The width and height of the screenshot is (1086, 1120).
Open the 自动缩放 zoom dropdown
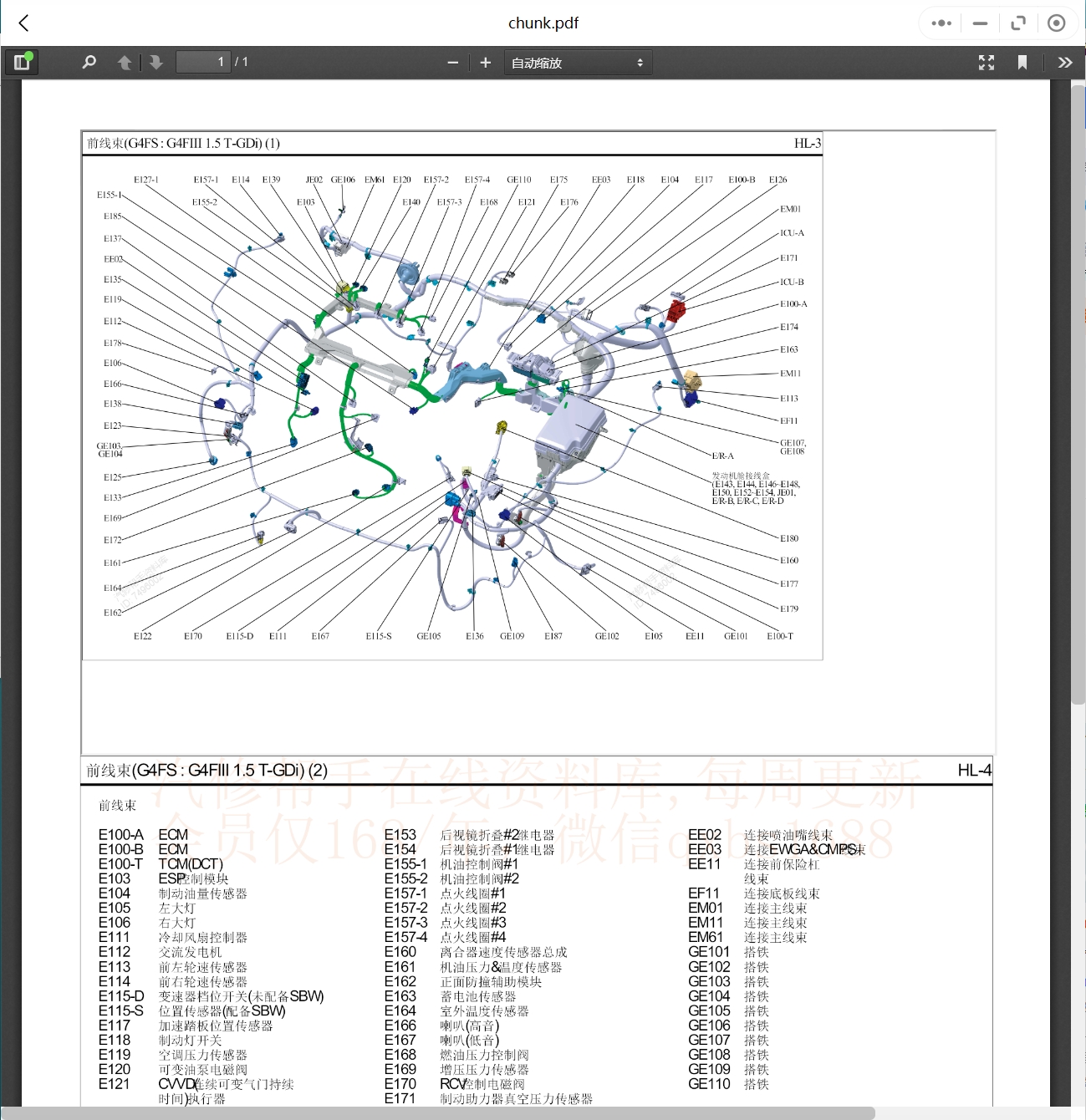577,63
